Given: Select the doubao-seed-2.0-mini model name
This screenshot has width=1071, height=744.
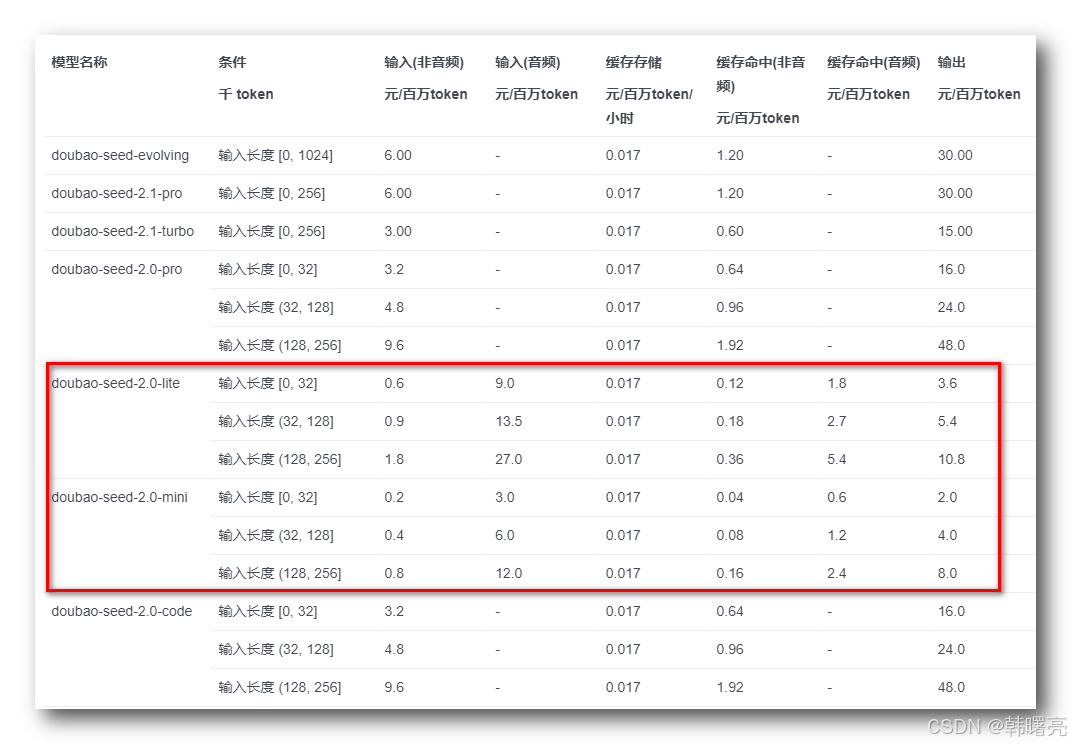Looking at the screenshot, I should (x=120, y=497).
